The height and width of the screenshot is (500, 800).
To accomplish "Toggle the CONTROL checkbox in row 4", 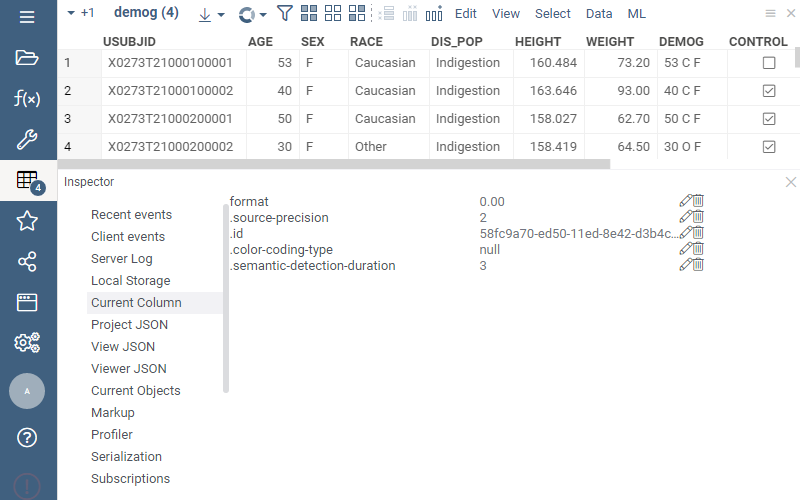I will pos(768,147).
